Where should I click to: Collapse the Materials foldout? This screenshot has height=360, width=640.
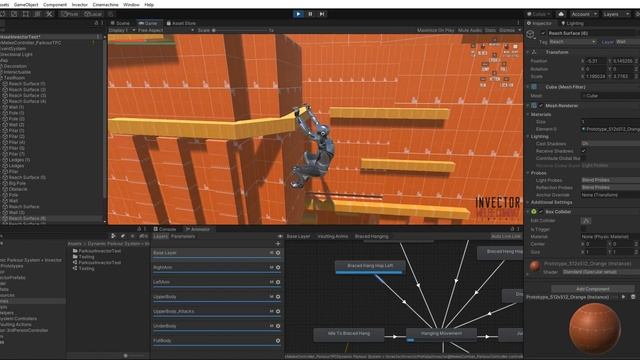click(528, 114)
